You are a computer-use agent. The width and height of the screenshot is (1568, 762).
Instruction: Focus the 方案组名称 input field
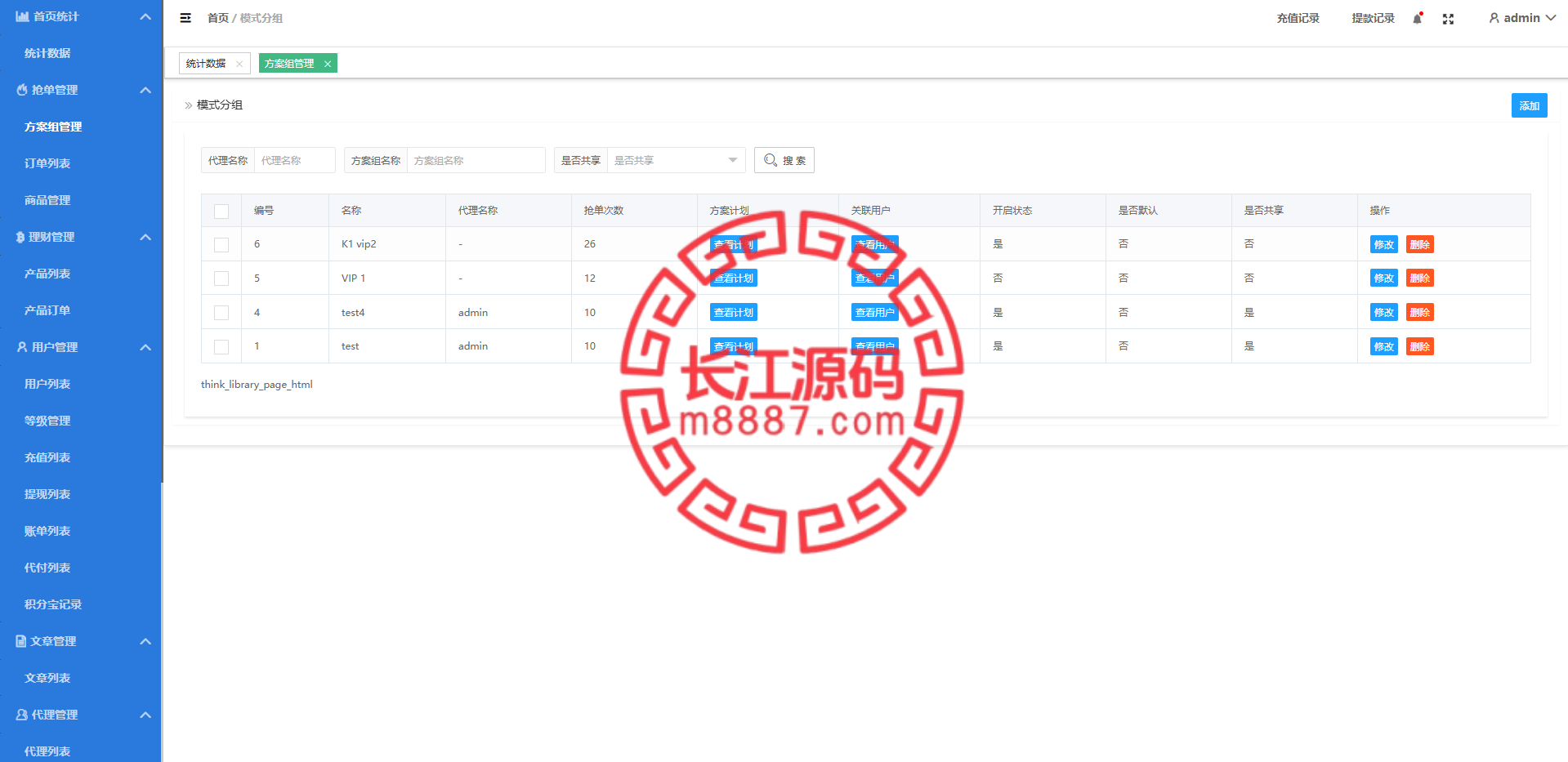pos(476,160)
